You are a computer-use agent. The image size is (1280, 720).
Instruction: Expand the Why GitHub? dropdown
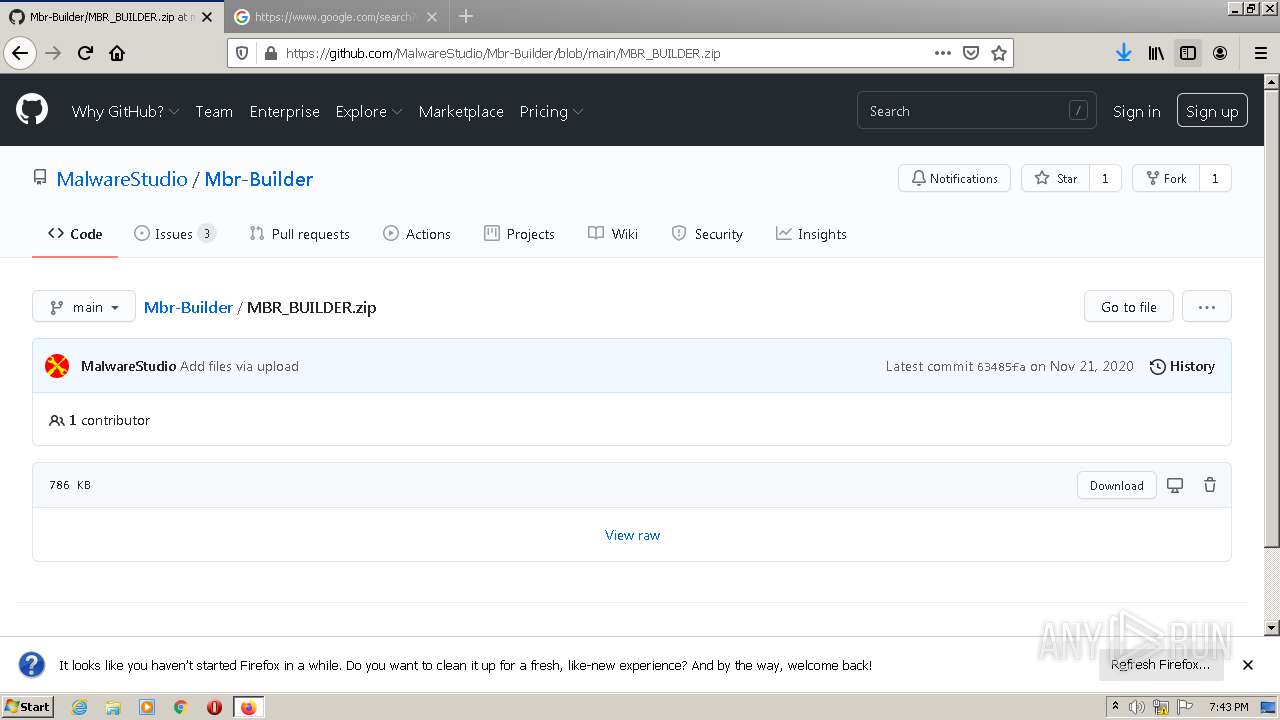pyautogui.click(x=125, y=111)
